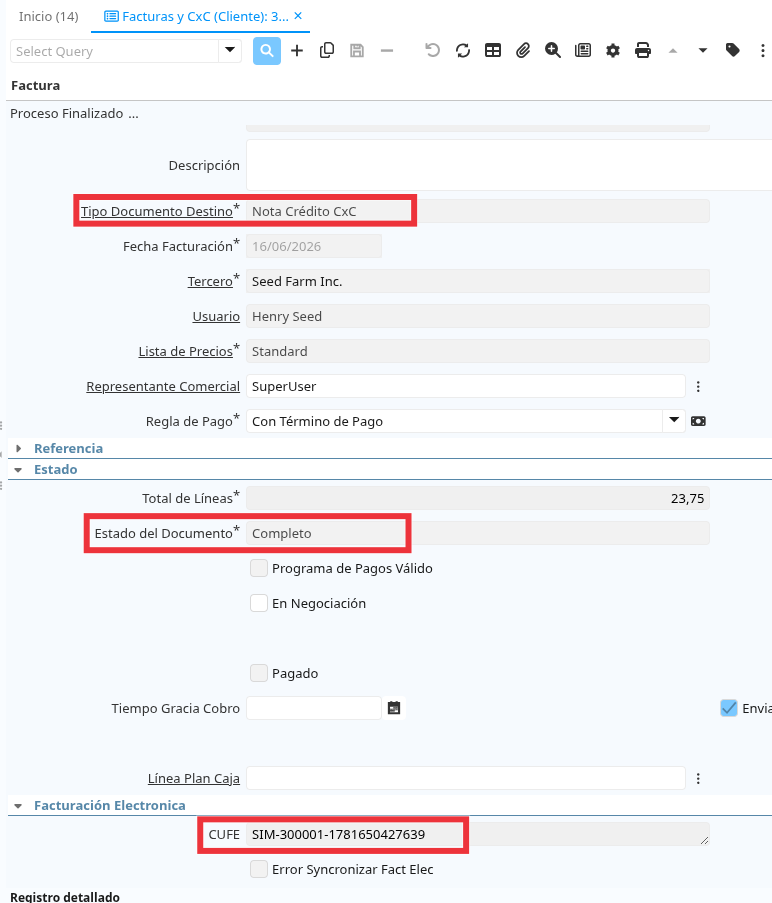Open calendar picker for Tiempo Gracia Cobro
Image resolution: width=772 pixels, height=903 pixels.
pos(394,708)
